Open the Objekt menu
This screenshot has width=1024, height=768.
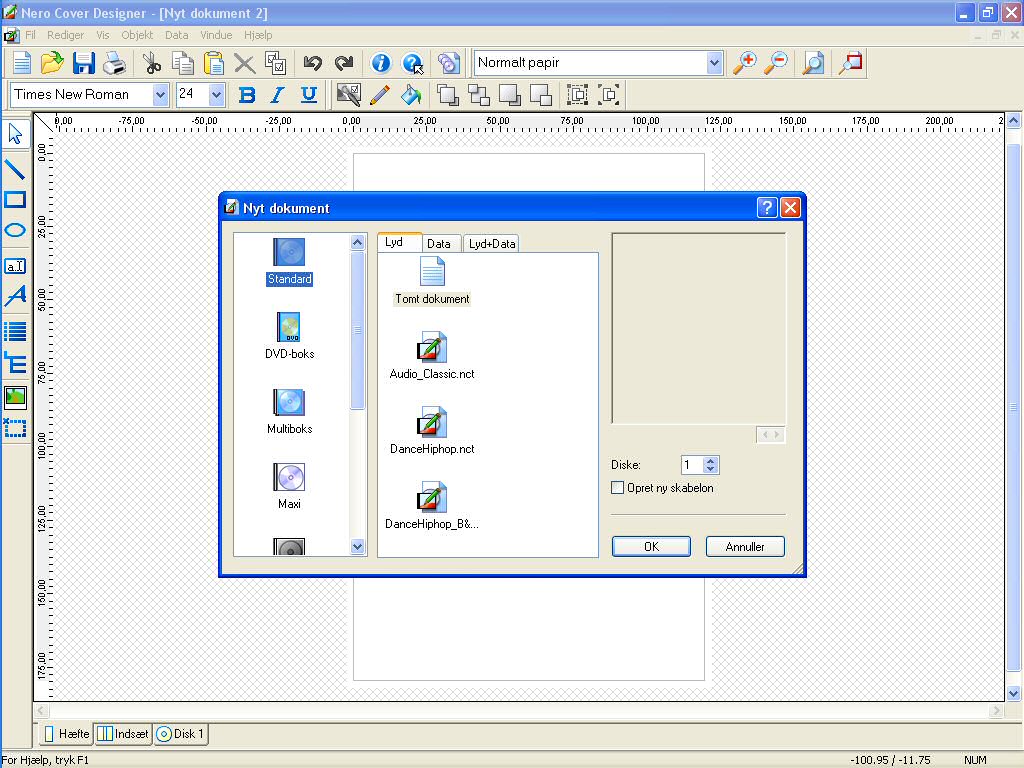coord(137,35)
